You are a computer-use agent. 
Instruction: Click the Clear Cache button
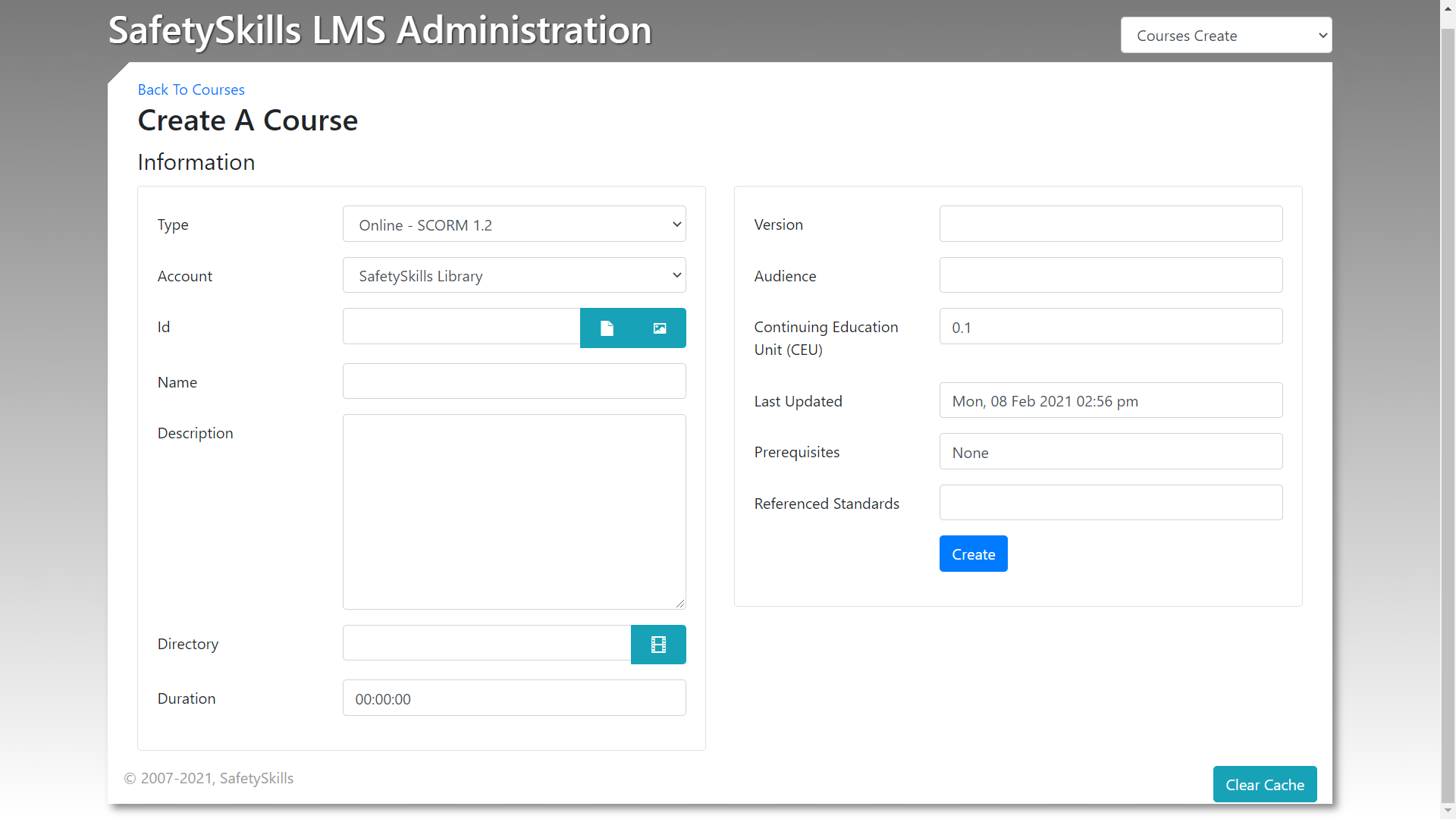[1265, 785]
